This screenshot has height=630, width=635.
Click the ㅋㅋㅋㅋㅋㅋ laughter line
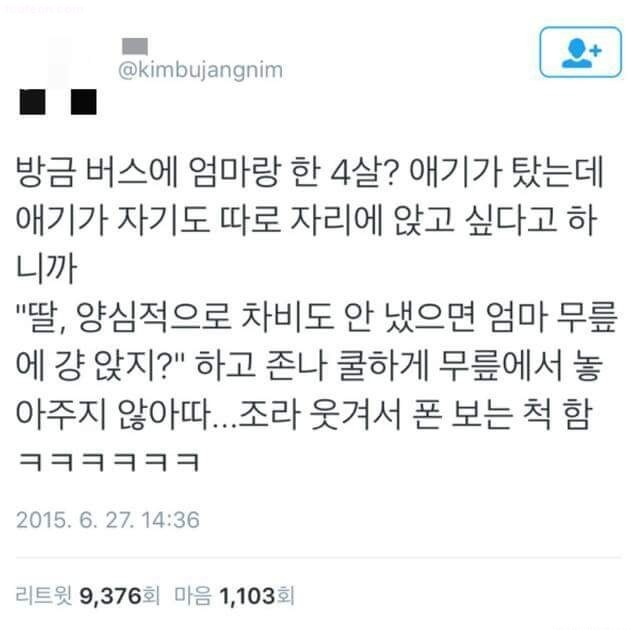pyautogui.click(x=109, y=462)
